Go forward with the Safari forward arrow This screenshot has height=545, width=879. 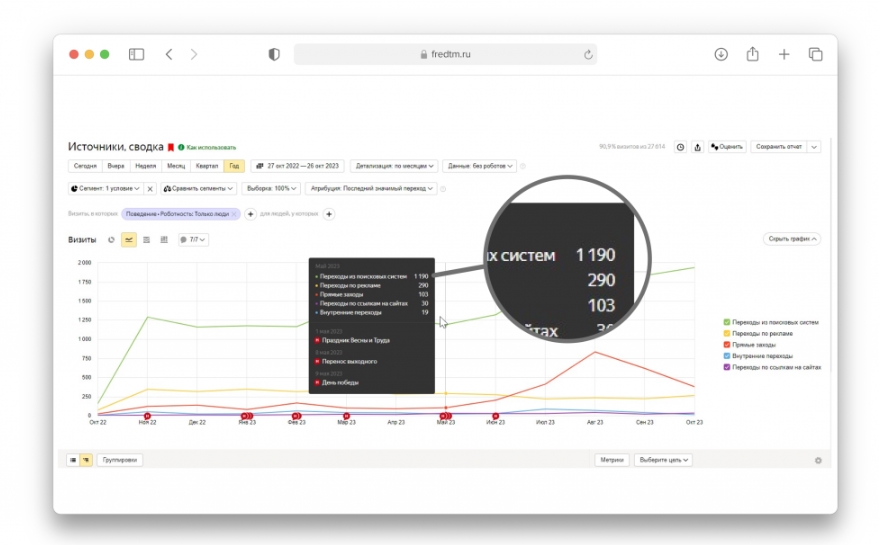point(194,54)
